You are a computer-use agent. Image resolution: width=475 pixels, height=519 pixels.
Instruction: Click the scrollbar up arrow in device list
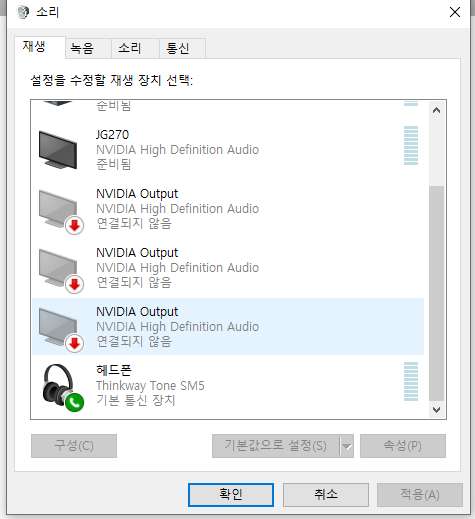point(436,110)
